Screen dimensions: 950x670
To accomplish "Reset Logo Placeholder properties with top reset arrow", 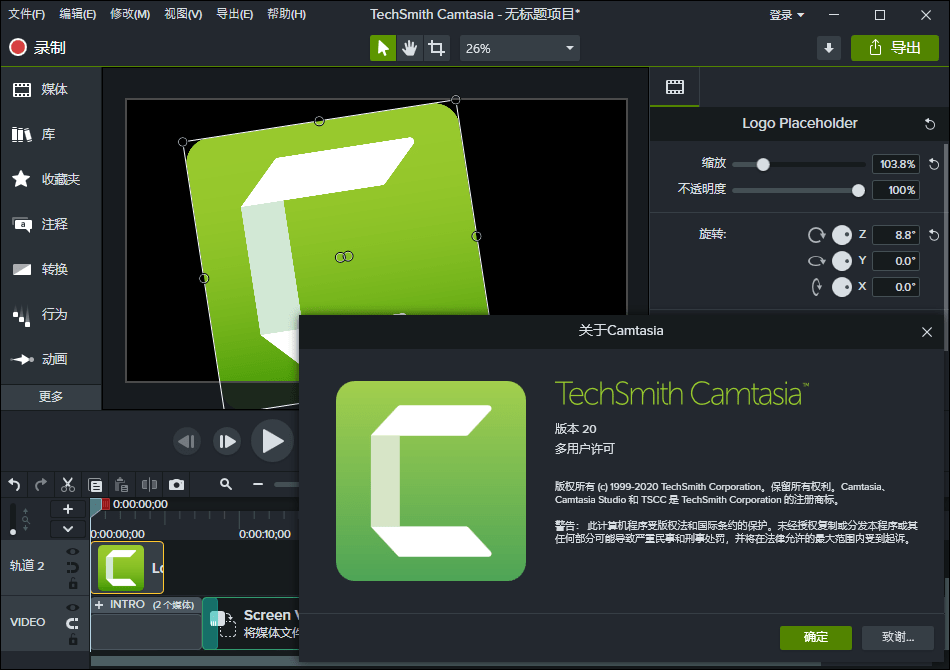I will 930,124.
